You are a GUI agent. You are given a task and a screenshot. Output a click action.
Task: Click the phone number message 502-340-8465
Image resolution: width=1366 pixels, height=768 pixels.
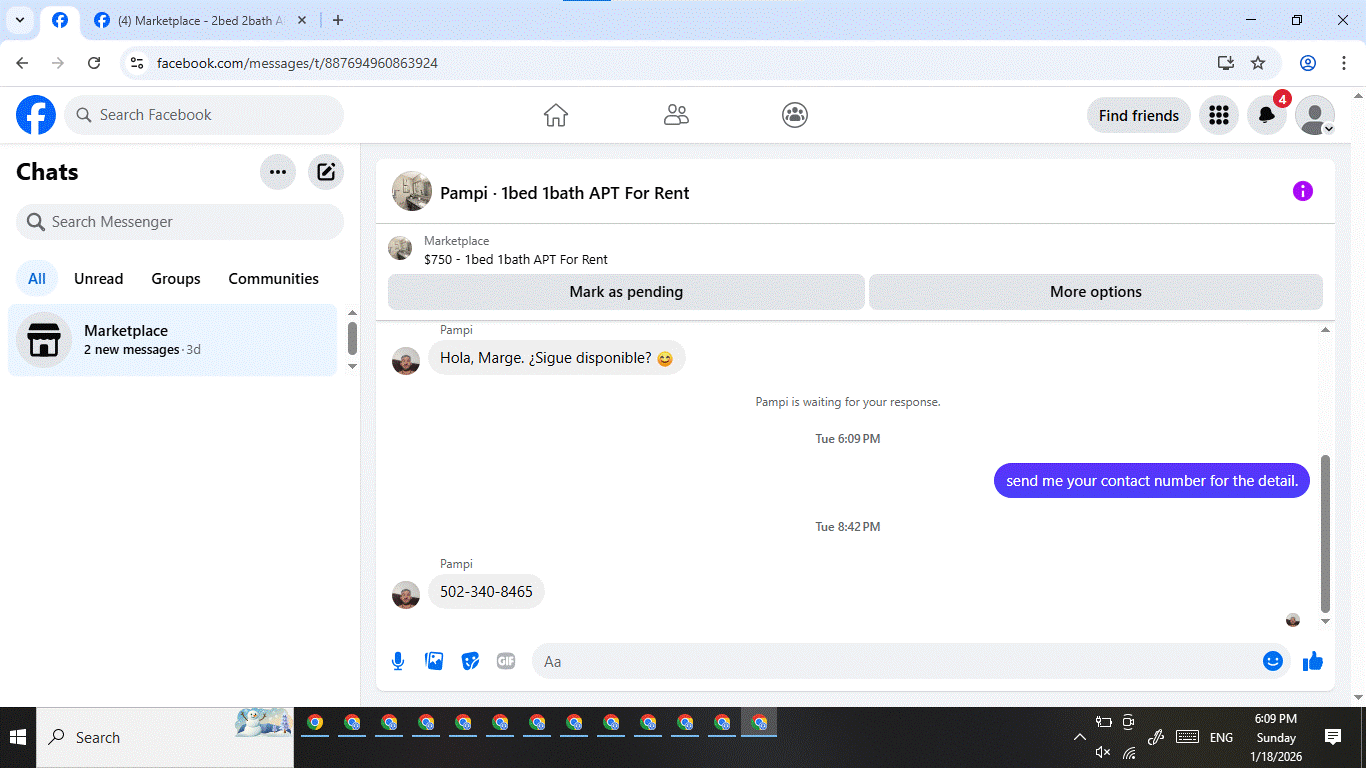[486, 592]
